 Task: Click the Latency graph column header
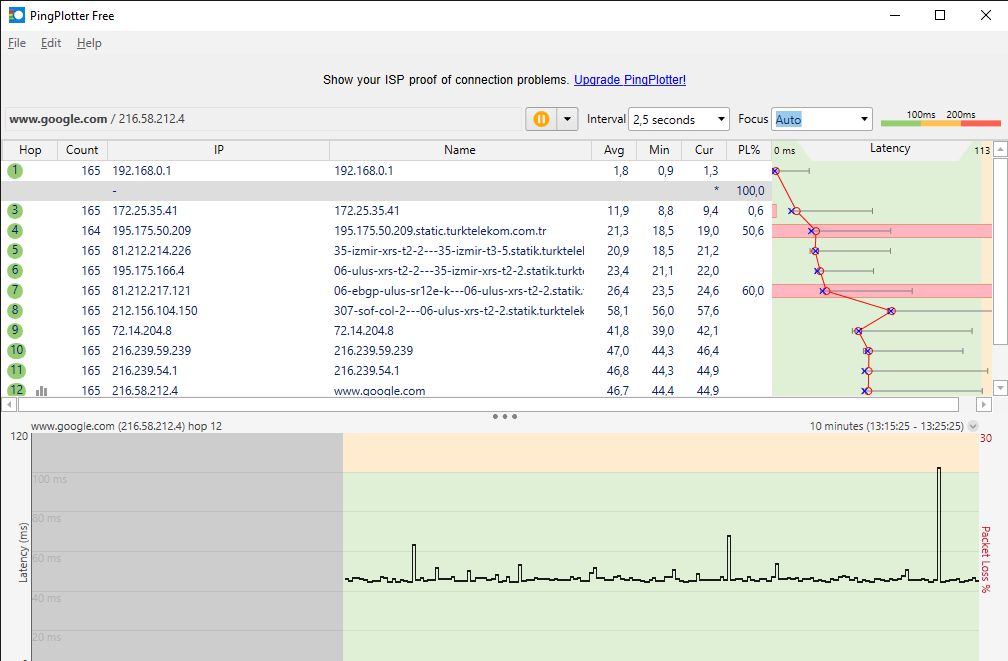pos(890,149)
